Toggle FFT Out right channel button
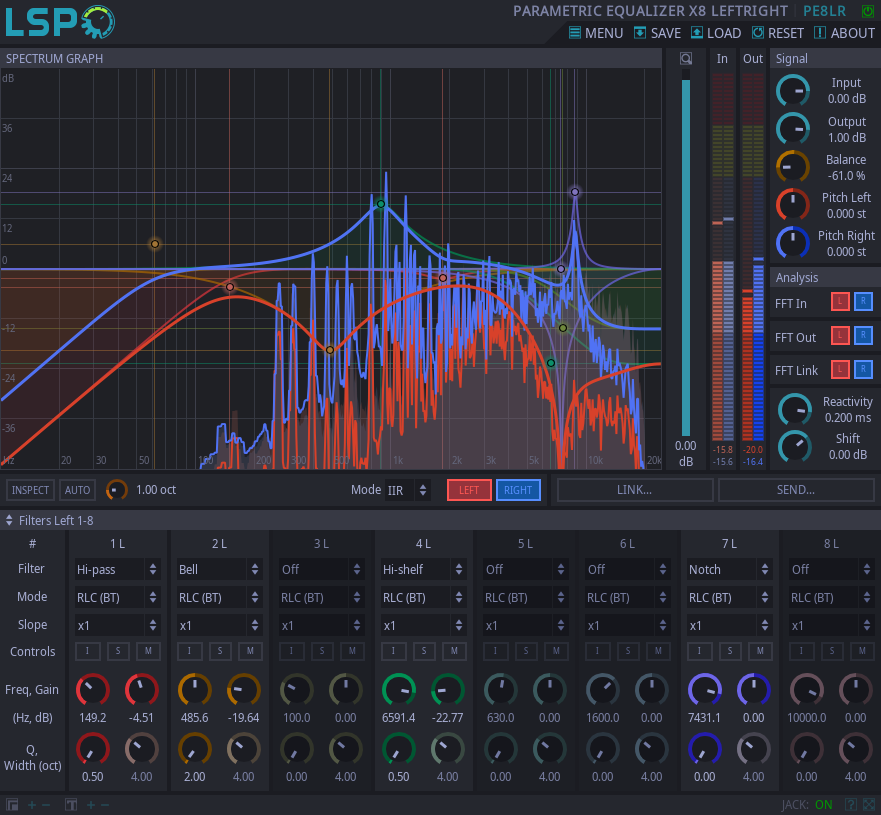This screenshot has width=881, height=815. coord(863,336)
